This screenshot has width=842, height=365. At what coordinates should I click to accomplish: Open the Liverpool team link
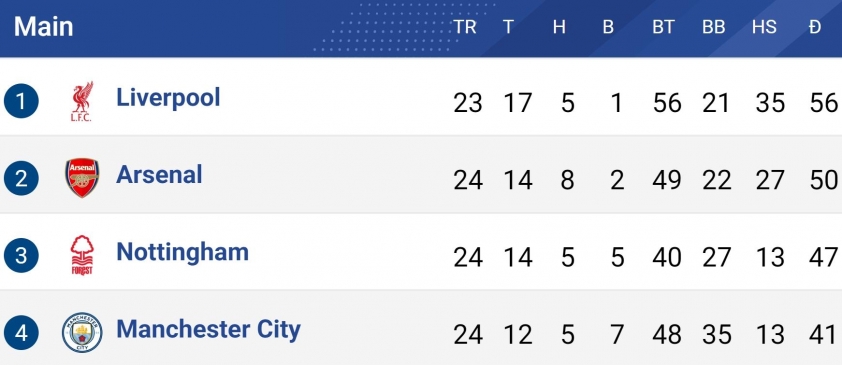(x=168, y=98)
